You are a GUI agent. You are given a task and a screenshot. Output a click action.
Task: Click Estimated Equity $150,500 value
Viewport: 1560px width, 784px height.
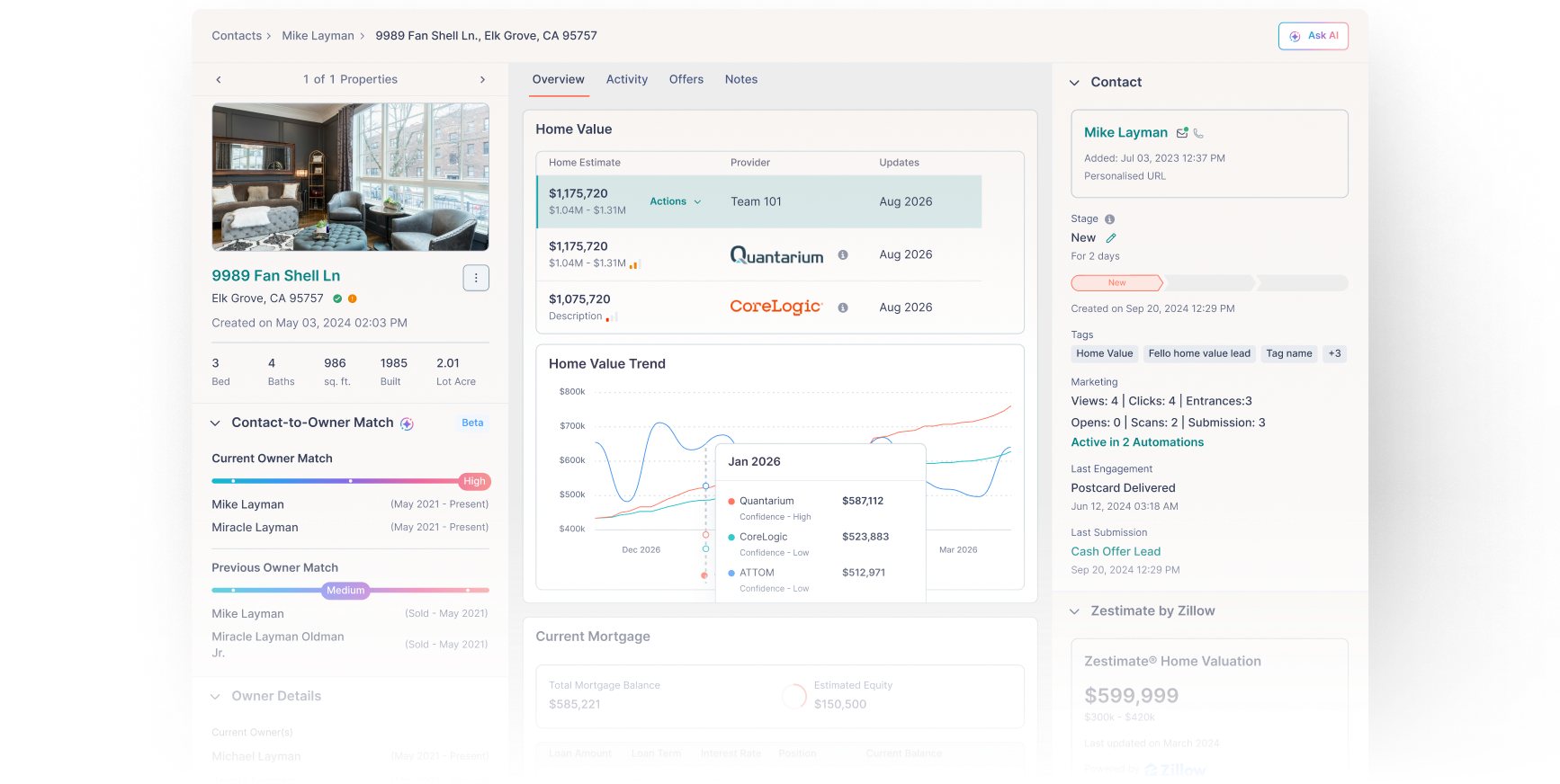(839, 705)
